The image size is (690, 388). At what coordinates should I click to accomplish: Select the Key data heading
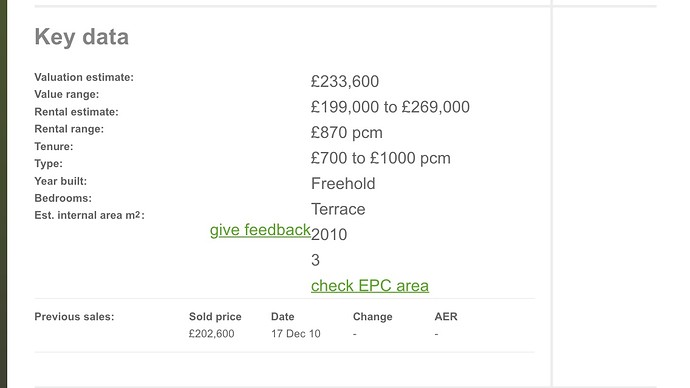[82, 37]
